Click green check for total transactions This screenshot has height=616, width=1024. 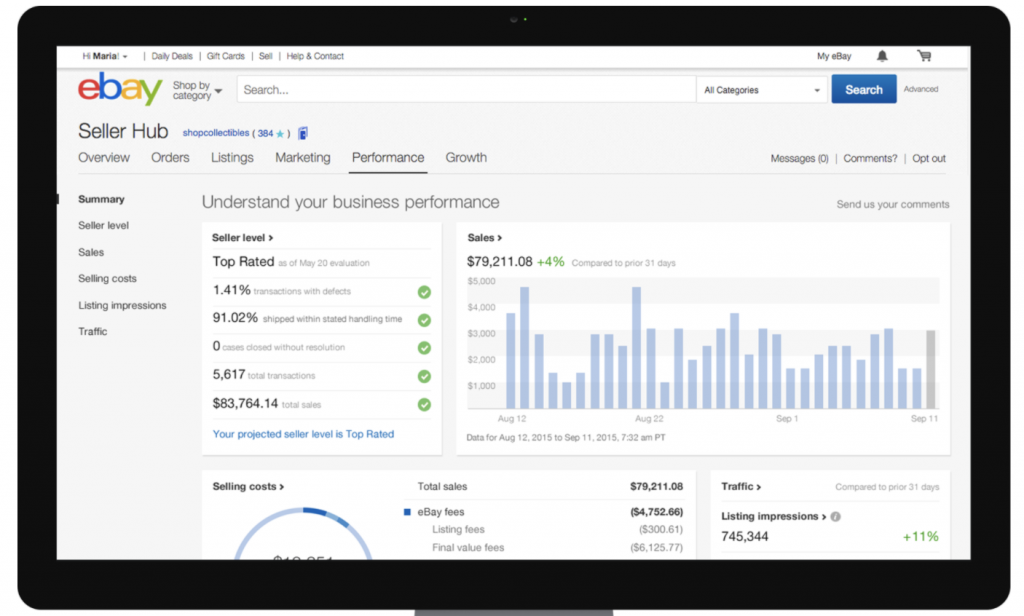pyautogui.click(x=424, y=376)
